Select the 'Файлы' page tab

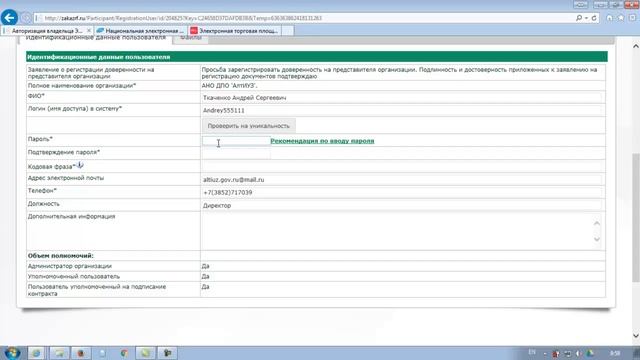coord(191,38)
